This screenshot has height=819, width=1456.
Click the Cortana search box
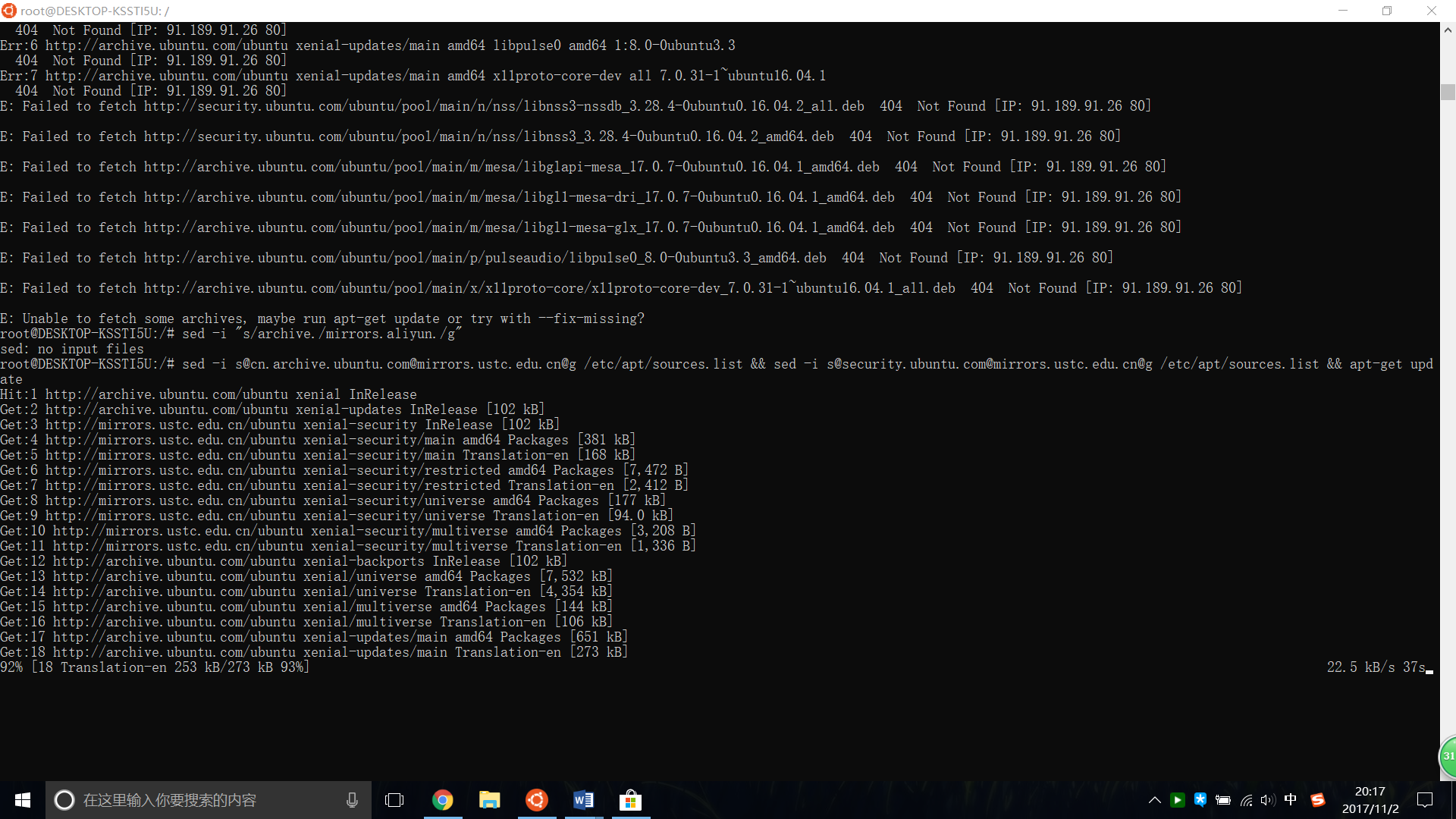(x=209, y=800)
